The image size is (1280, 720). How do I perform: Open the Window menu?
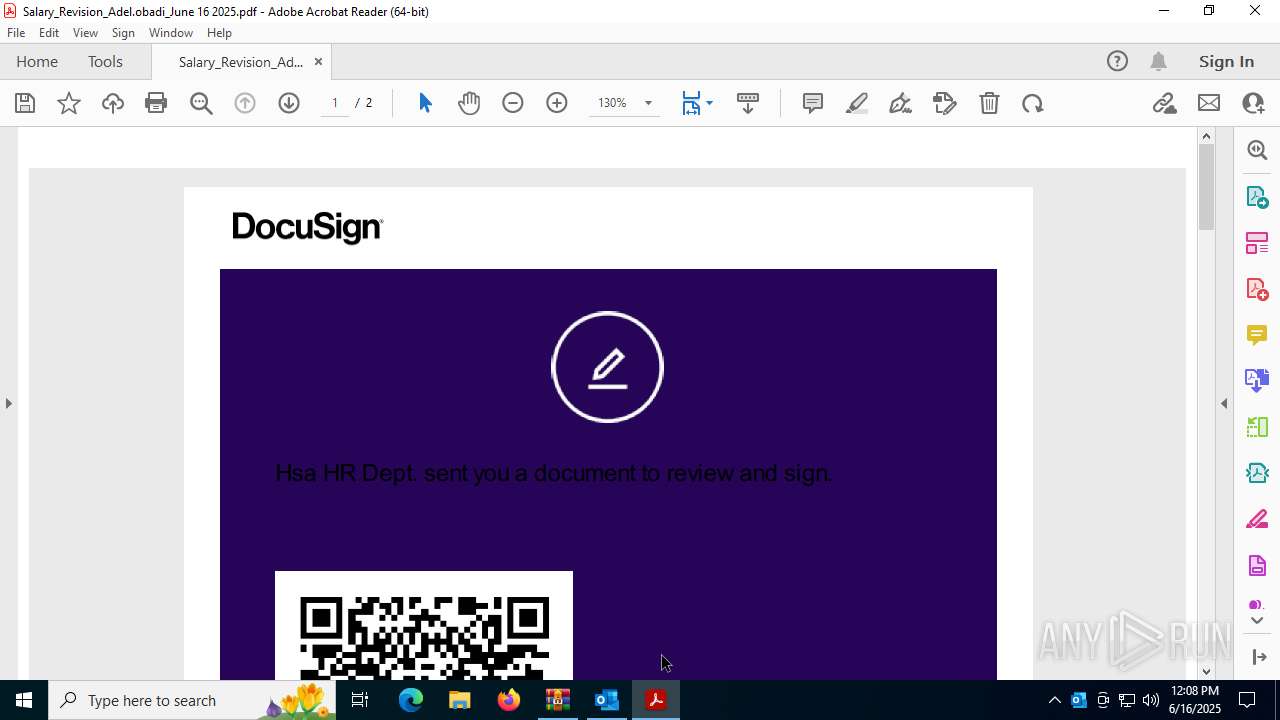(x=171, y=33)
